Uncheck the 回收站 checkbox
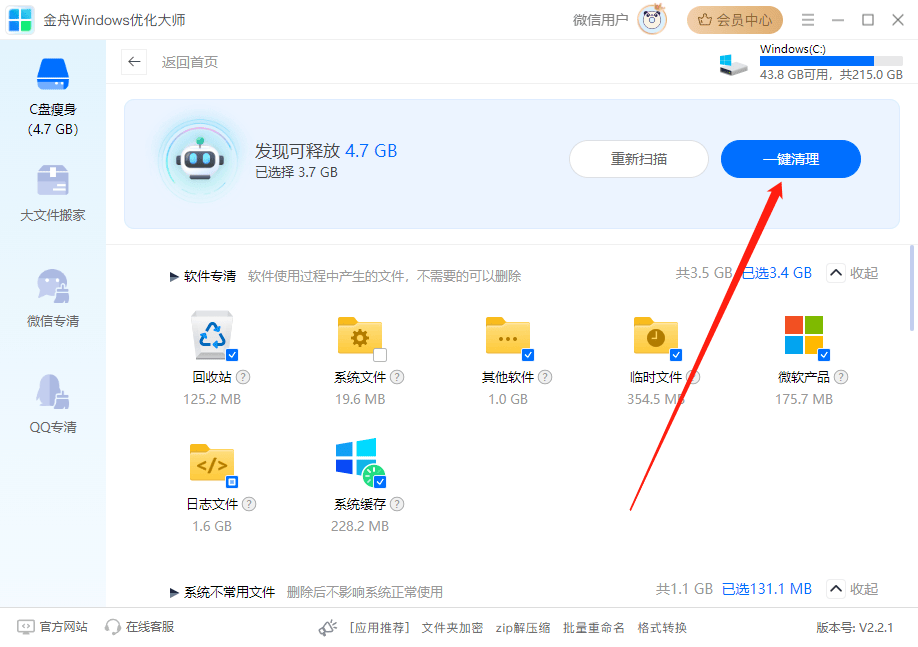The width and height of the screenshot is (918, 647). coord(232,355)
